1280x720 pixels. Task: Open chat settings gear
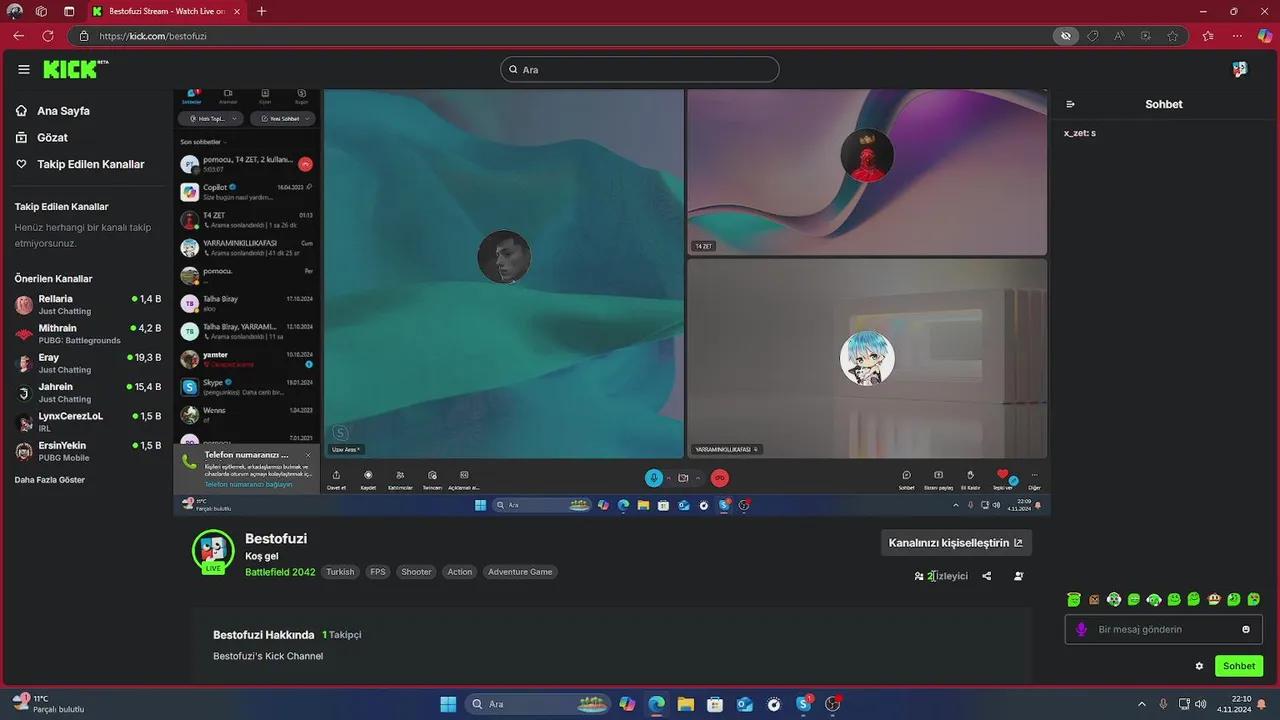[1199, 666]
